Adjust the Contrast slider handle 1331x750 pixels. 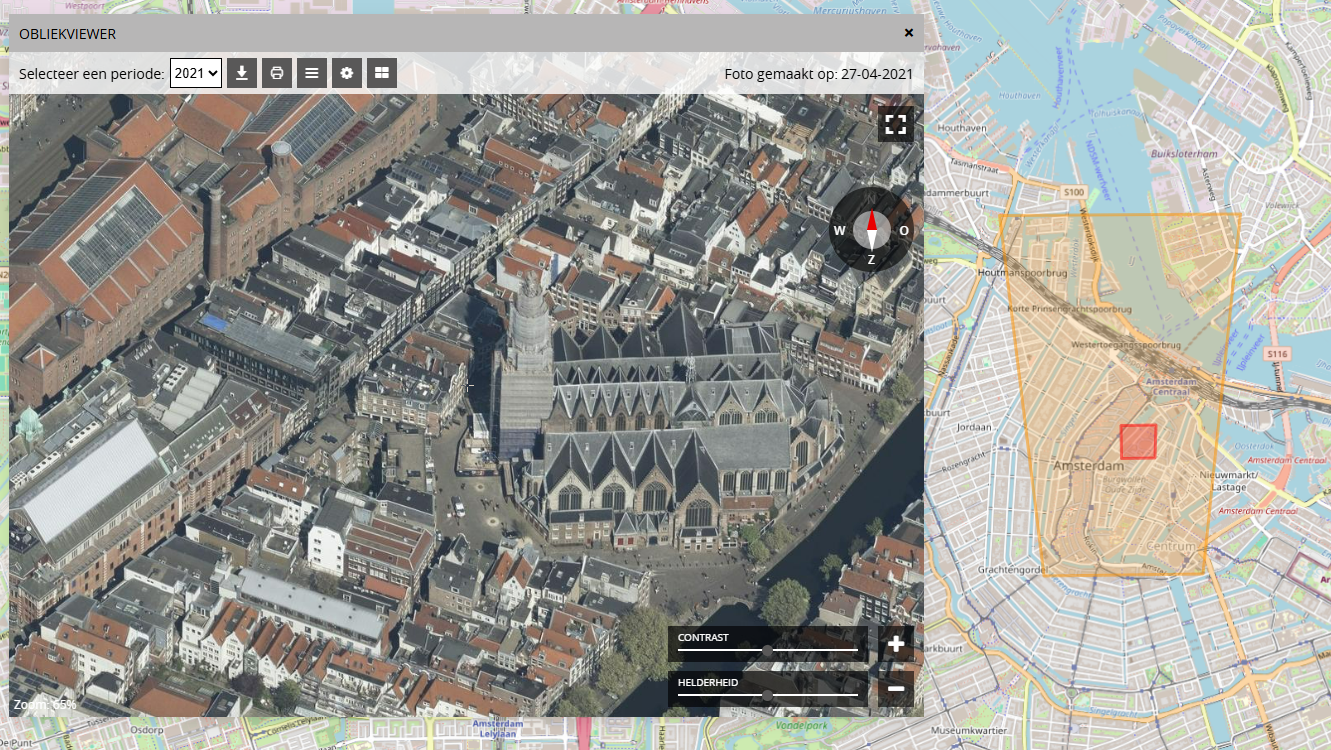(x=767, y=650)
